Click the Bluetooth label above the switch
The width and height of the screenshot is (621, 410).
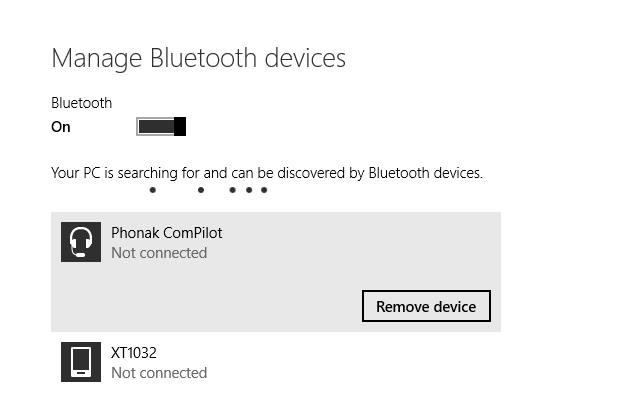click(x=82, y=103)
